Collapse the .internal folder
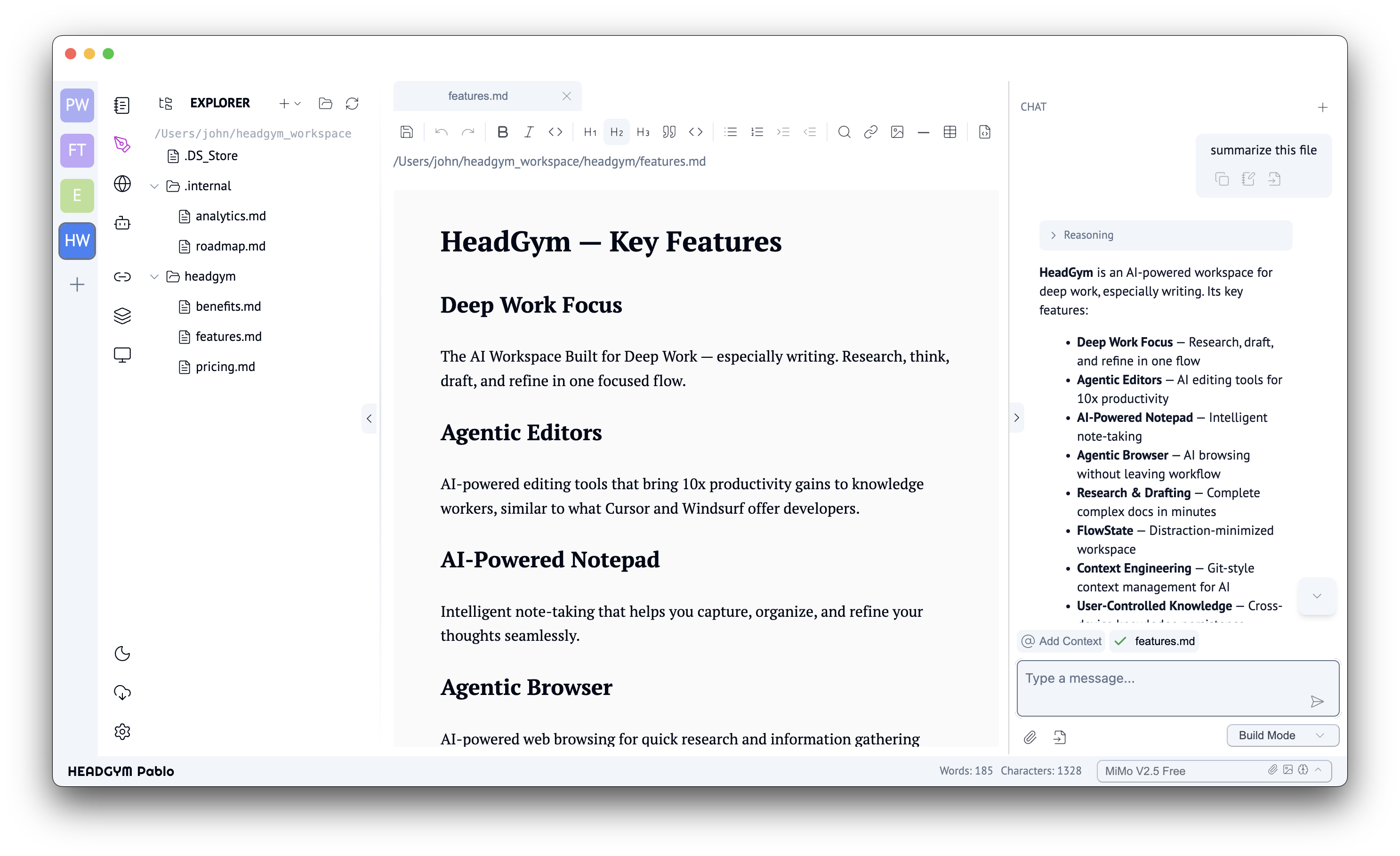Image resolution: width=1400 pixels, height=856 pixels. click(154, 186)
